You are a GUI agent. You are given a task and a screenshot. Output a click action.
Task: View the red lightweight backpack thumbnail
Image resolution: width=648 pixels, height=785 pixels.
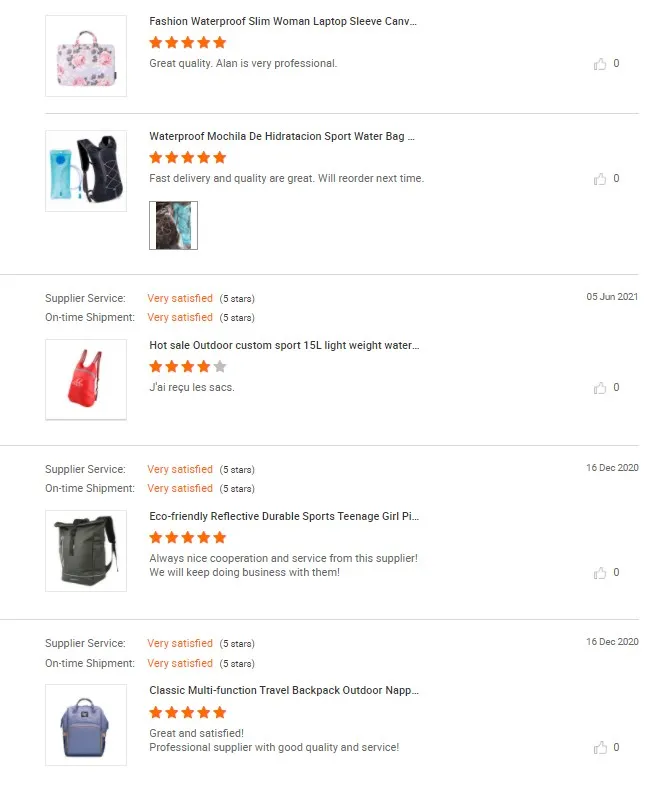click(x=86, y=380)
